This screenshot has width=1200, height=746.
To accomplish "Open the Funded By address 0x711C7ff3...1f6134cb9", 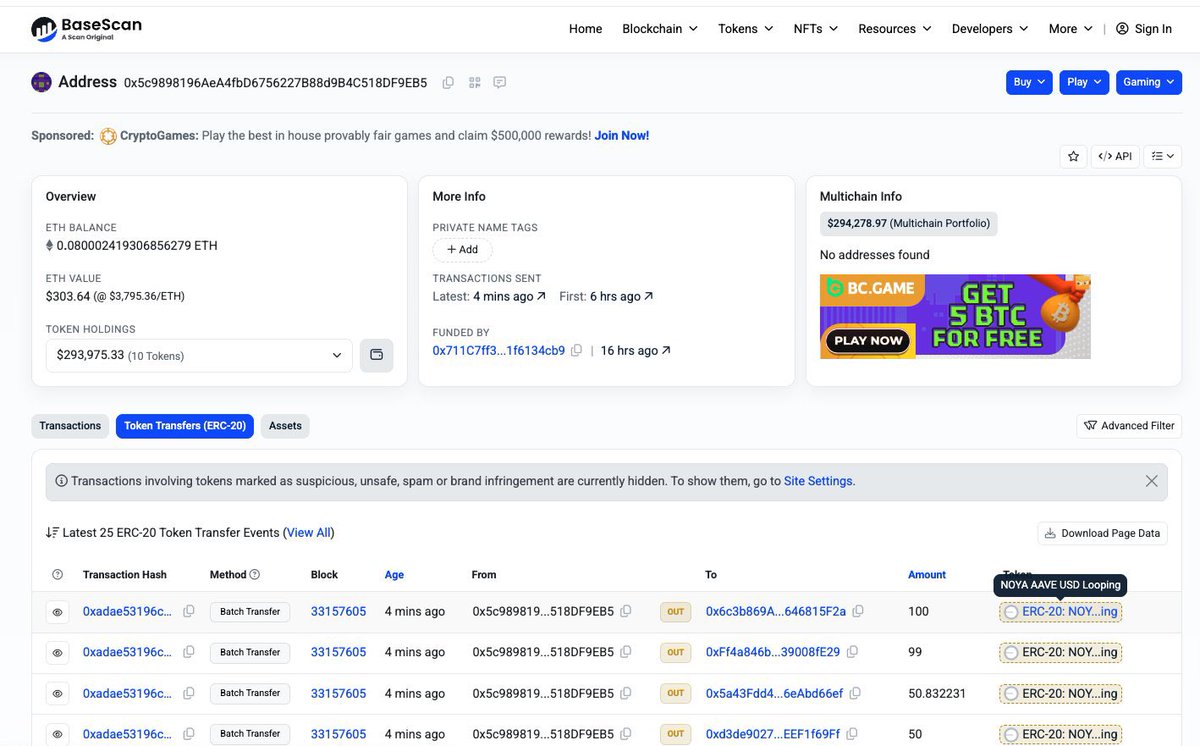I will click(499, 351).
